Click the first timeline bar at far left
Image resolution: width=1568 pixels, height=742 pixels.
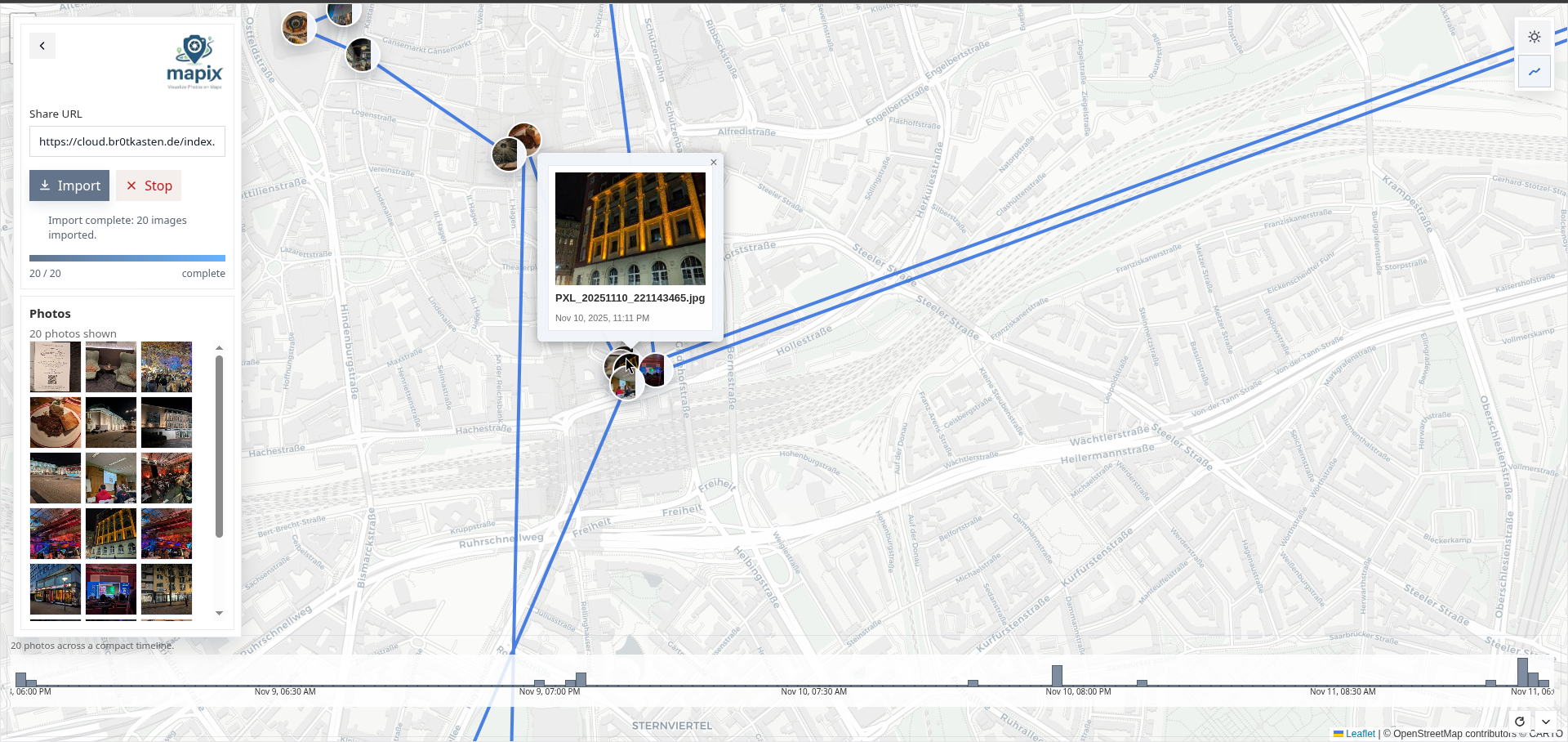[20, 679]
